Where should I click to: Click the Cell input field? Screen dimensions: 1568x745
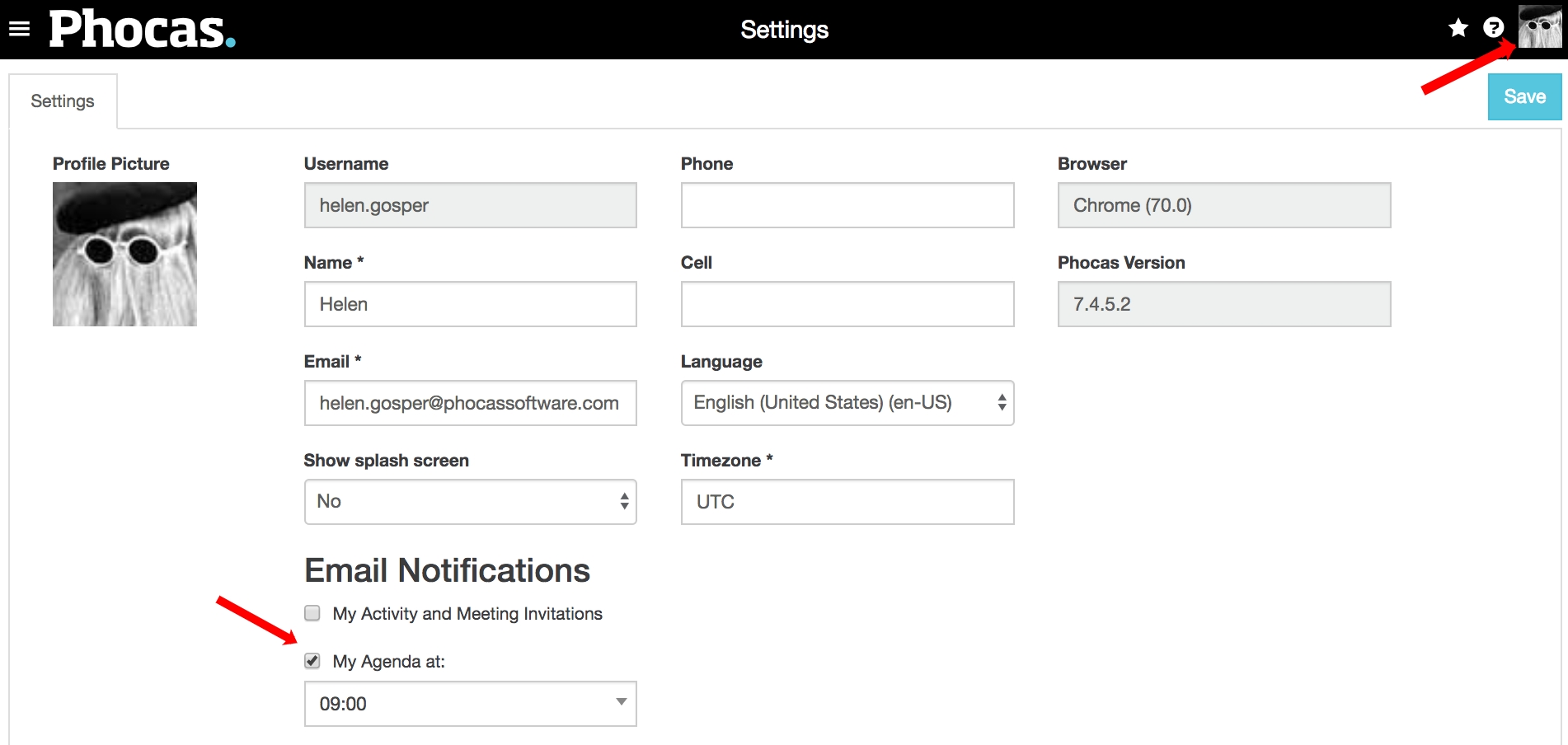point(847,304)
